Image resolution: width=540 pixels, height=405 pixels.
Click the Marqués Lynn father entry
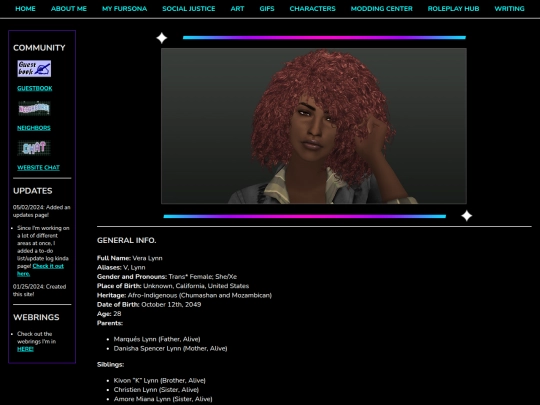pos(157,339)
